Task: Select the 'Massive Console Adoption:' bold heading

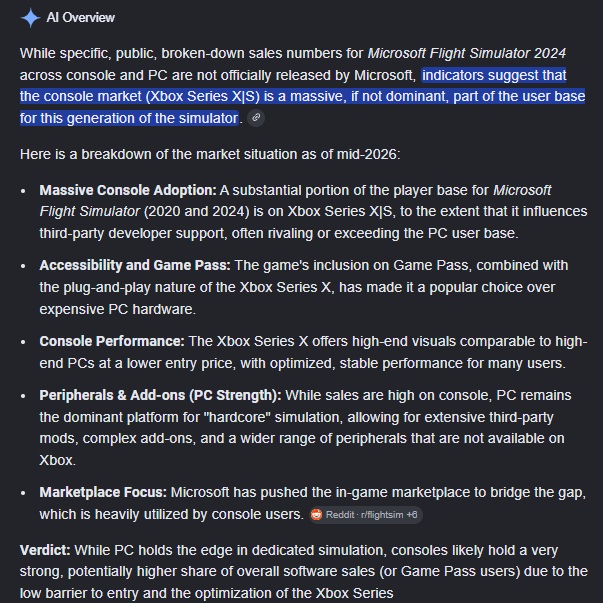Action: (128, 190)
